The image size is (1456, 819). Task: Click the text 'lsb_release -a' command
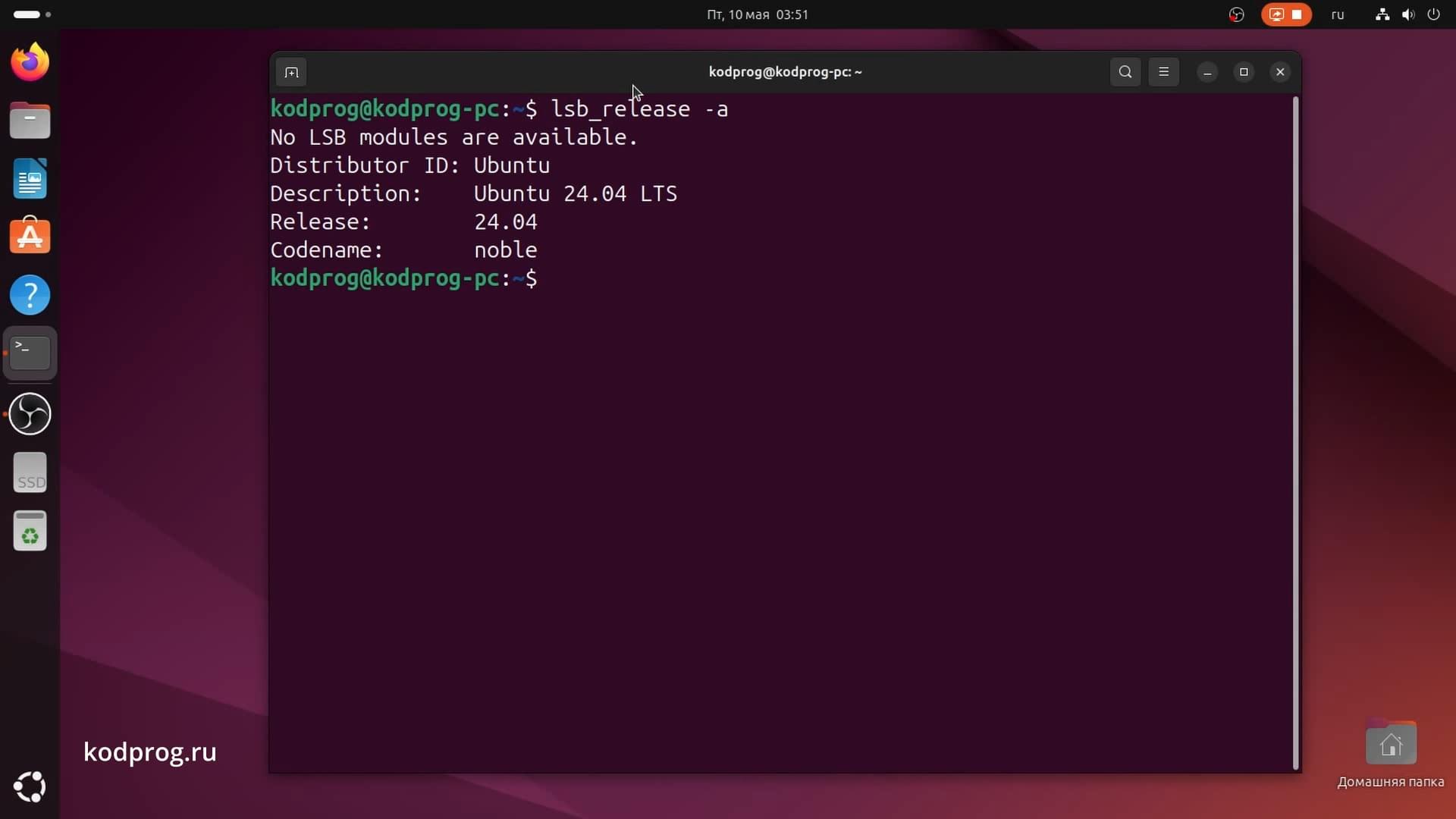tap(639, 109)
